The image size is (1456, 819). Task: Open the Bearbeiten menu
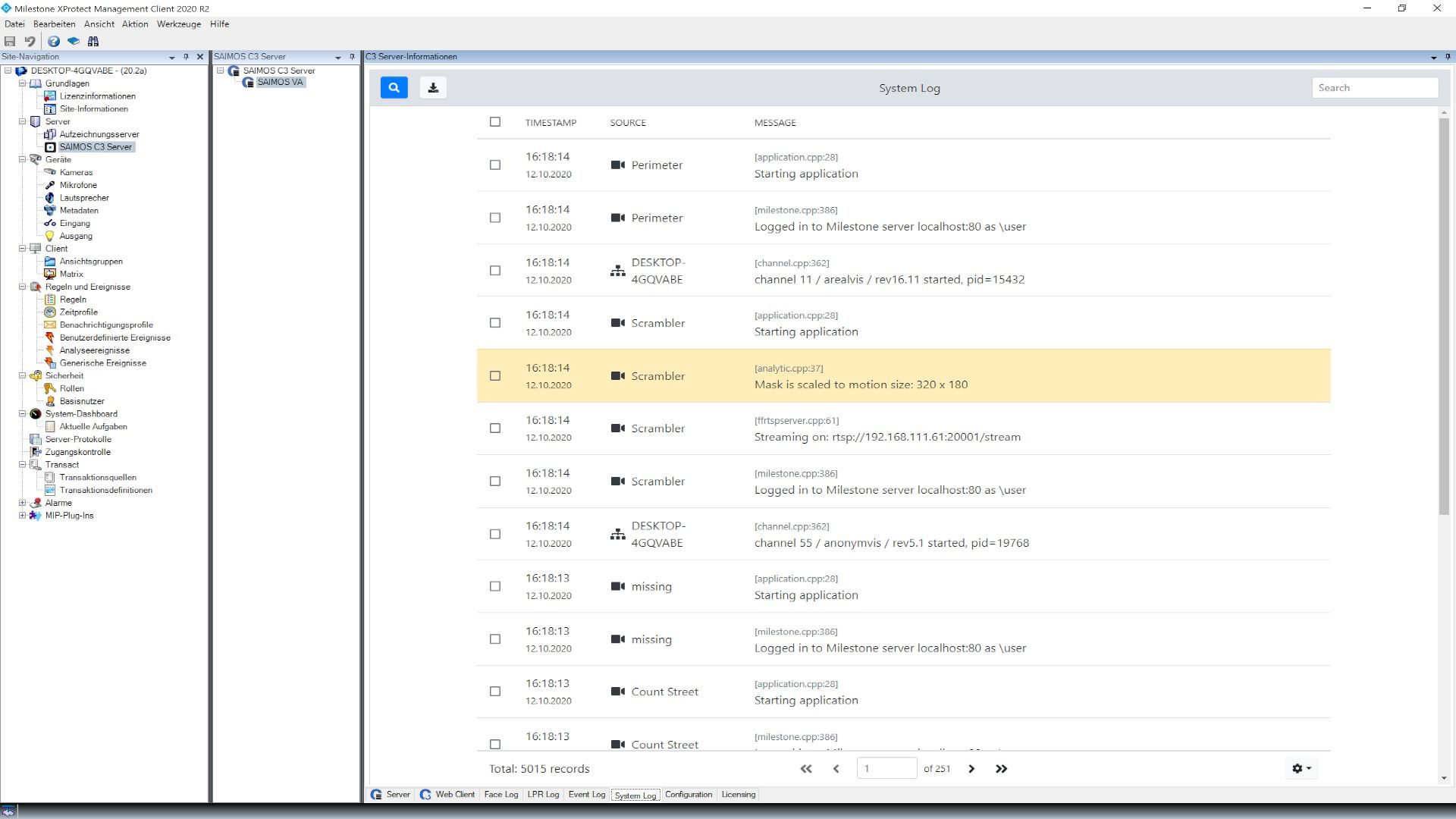(x=55, y=24)
